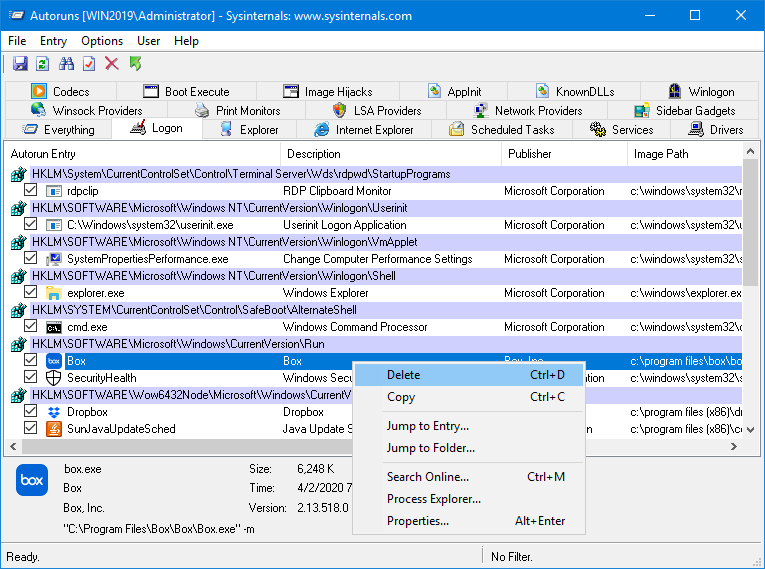Uncheck the Box entry checkbox

(31, 360)
